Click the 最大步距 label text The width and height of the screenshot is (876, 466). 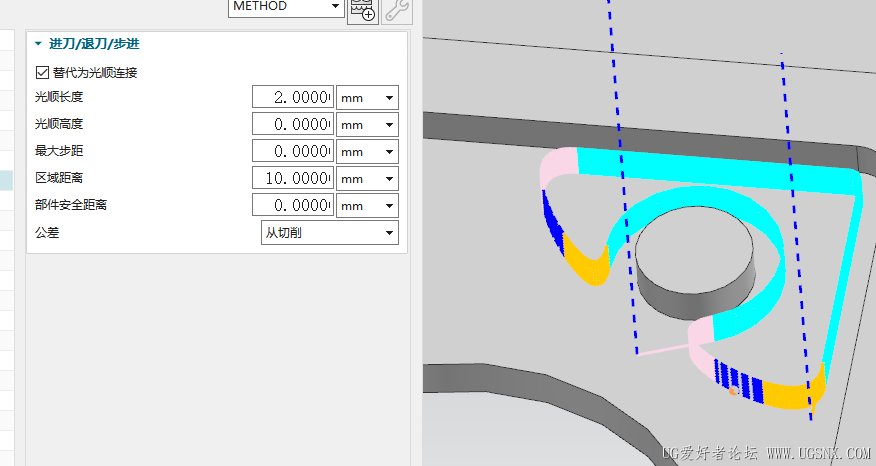point(59,150)
